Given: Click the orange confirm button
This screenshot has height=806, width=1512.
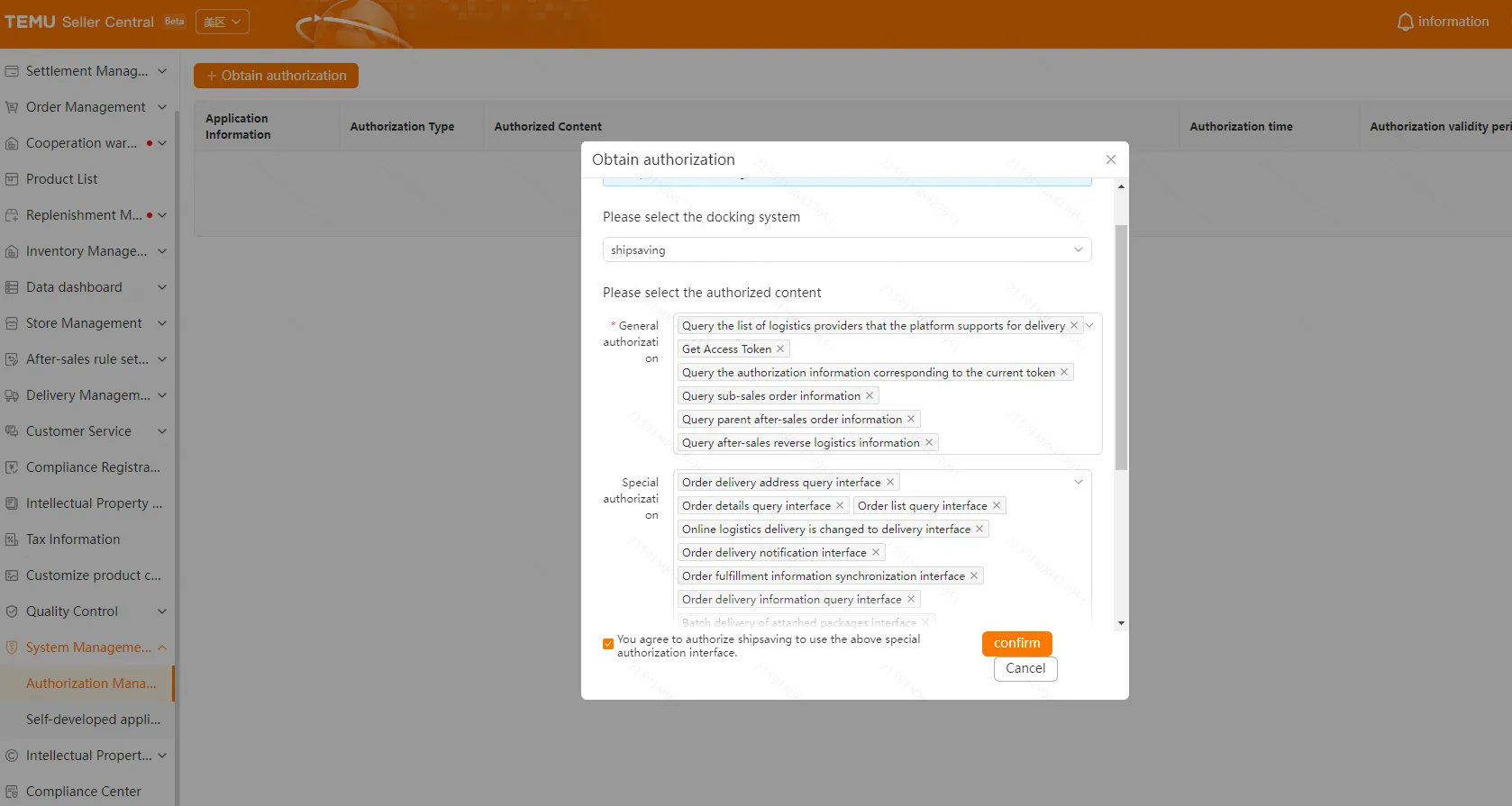Looking at the screenshot, I should click(1016, 643).
